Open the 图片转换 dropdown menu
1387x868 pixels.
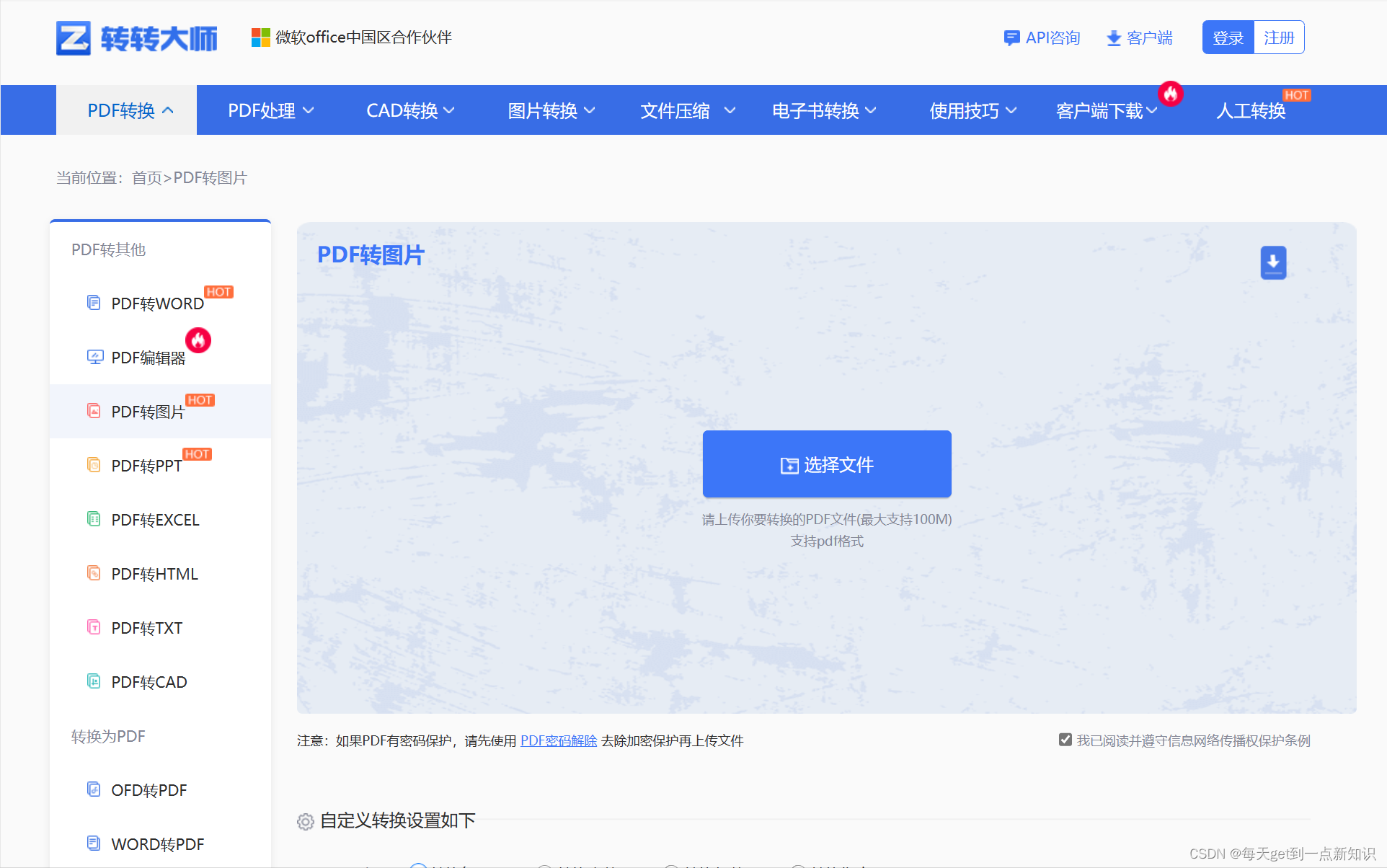tap(551, 110)
